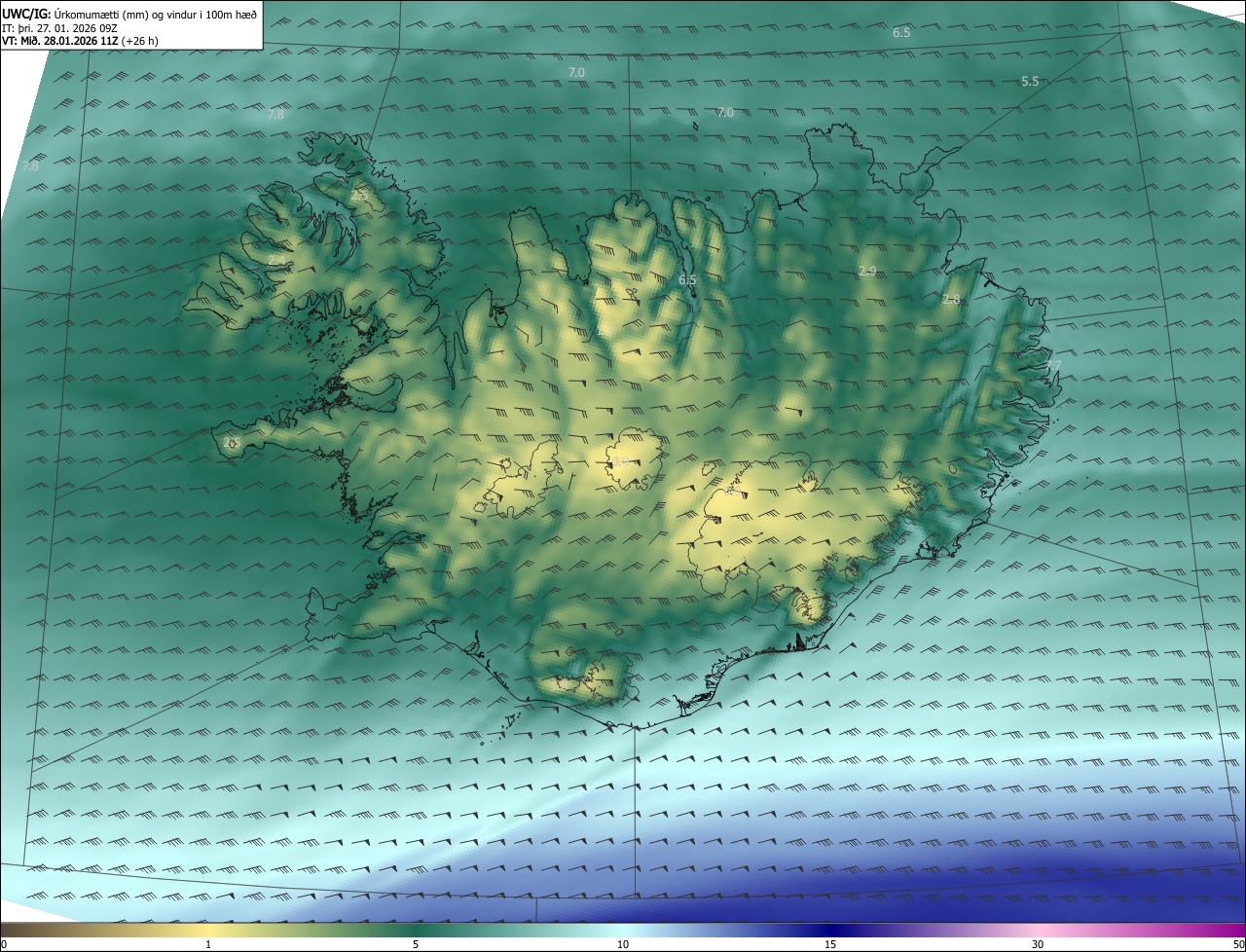Click the 7.7 value label at the east coast
Image resolution: width=1246 pixels, height=952 pixels.
point(1052,366)
